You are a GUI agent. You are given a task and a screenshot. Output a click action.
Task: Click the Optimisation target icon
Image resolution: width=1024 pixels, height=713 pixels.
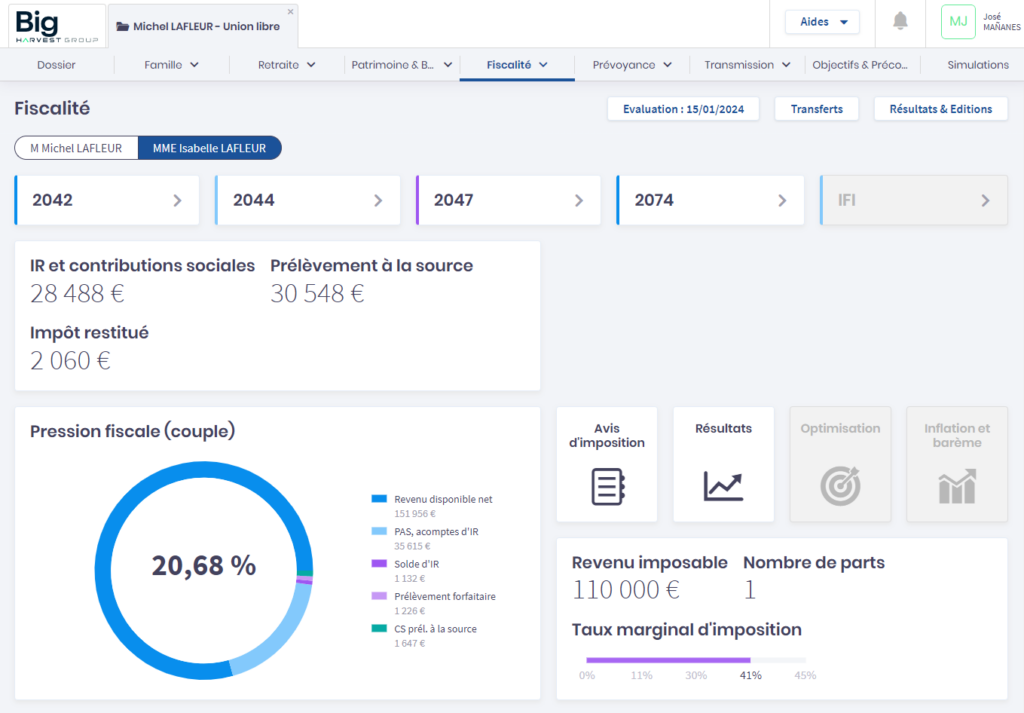[840, 485]
